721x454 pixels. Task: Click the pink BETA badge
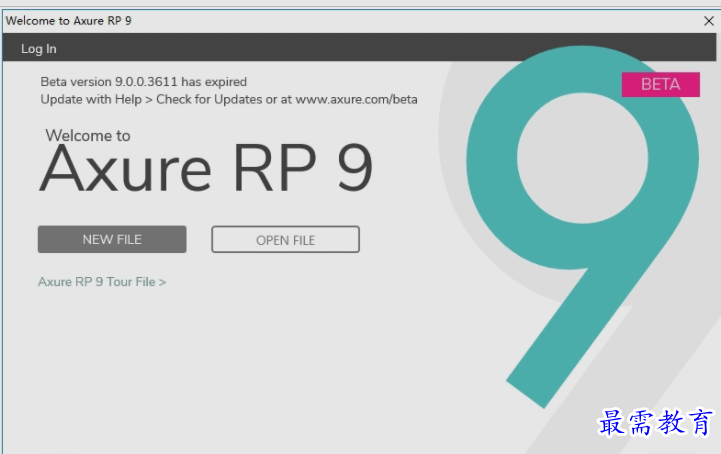point(661,85)
